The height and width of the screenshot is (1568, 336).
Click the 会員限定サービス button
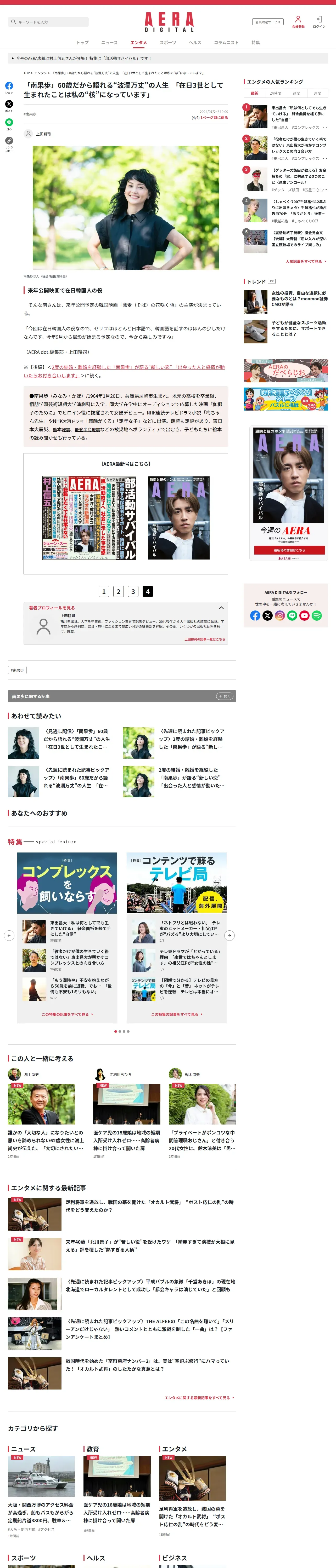pos(268,22)
